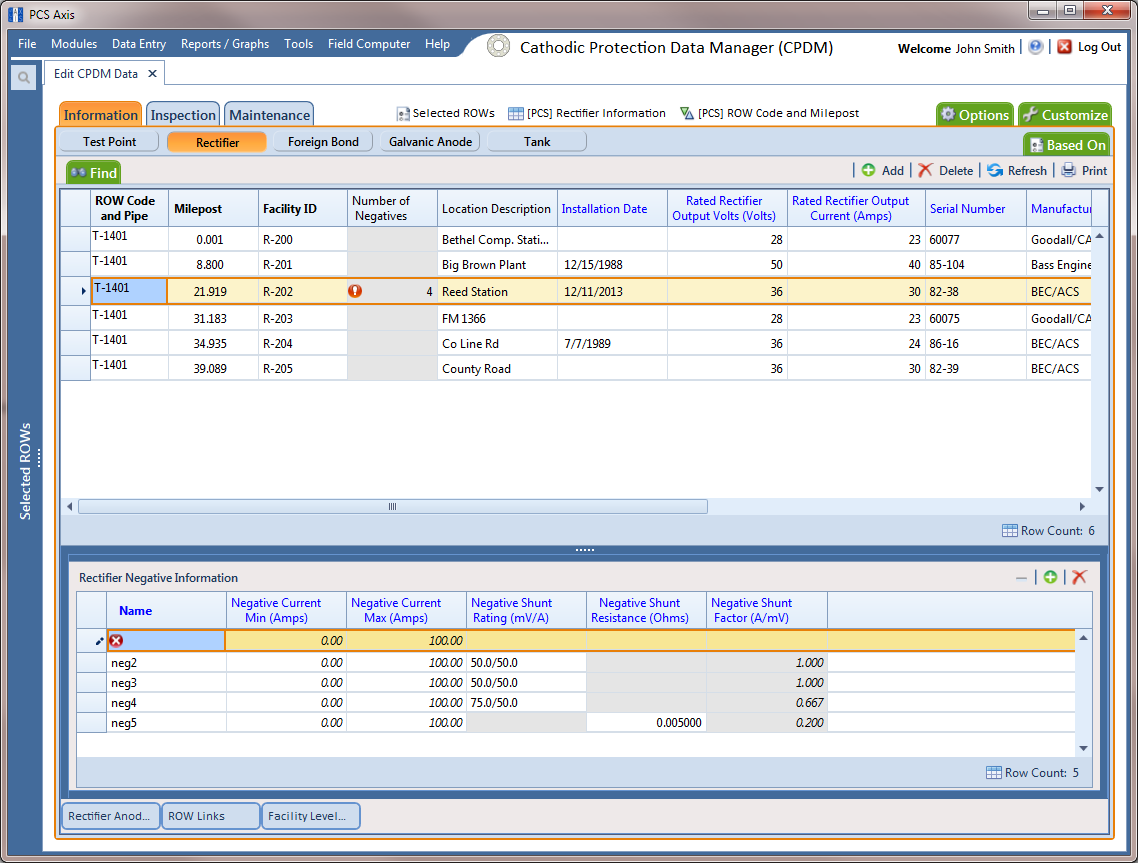Image resolution: width=1138 pixels, height=863 pixels.
Task: Click the ROW Code and Milepost filter icon
Action: (687, 113)
